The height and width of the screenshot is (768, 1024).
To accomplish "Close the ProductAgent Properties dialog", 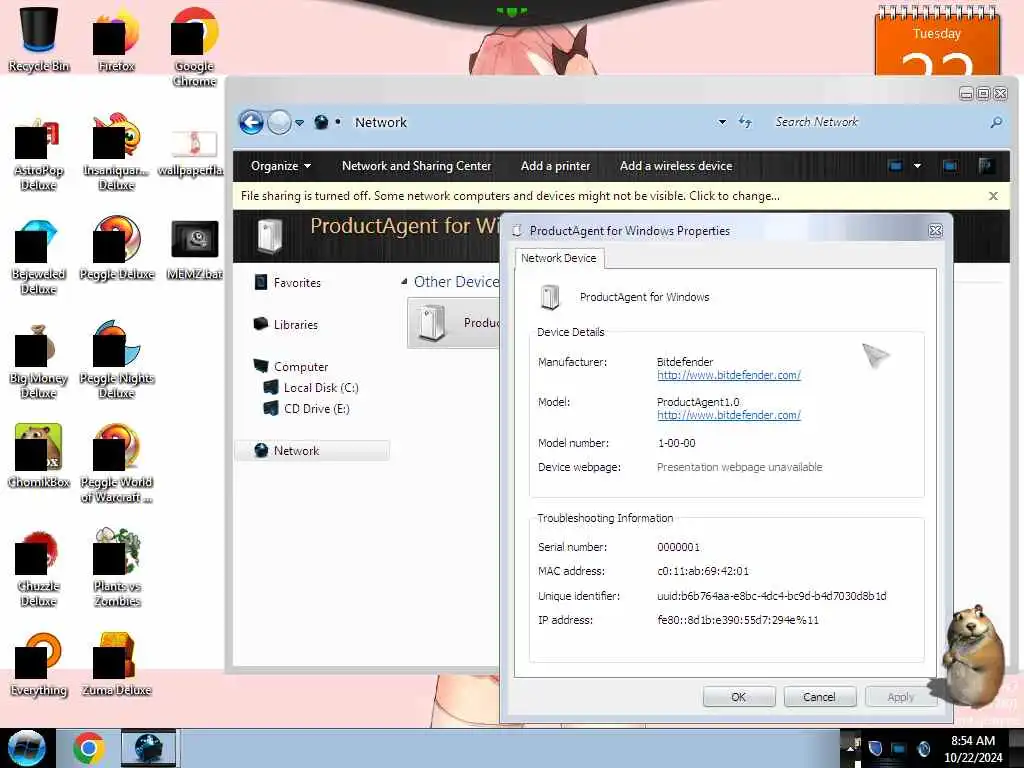I will point(935,231).
